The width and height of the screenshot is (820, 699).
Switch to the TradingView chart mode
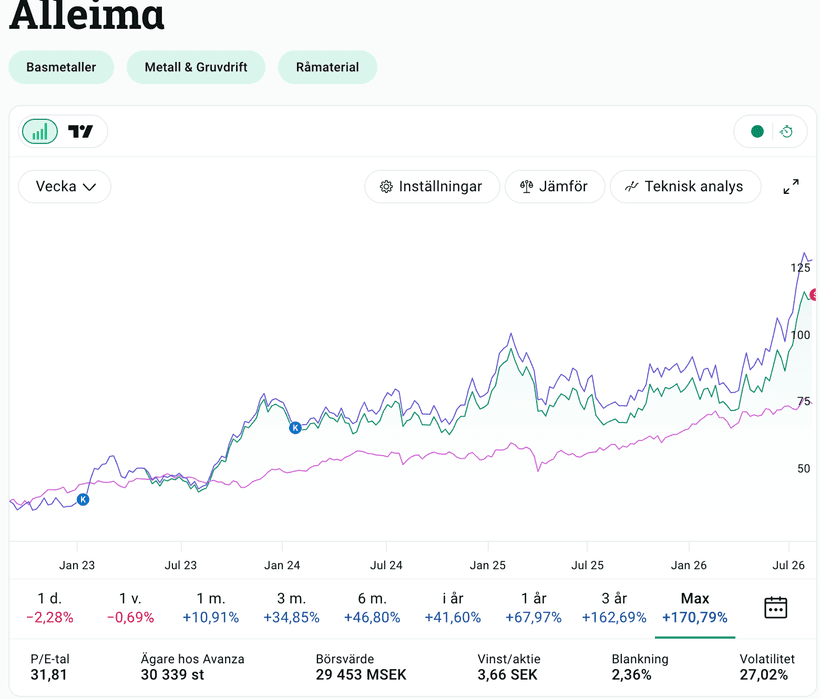point(80,131)
